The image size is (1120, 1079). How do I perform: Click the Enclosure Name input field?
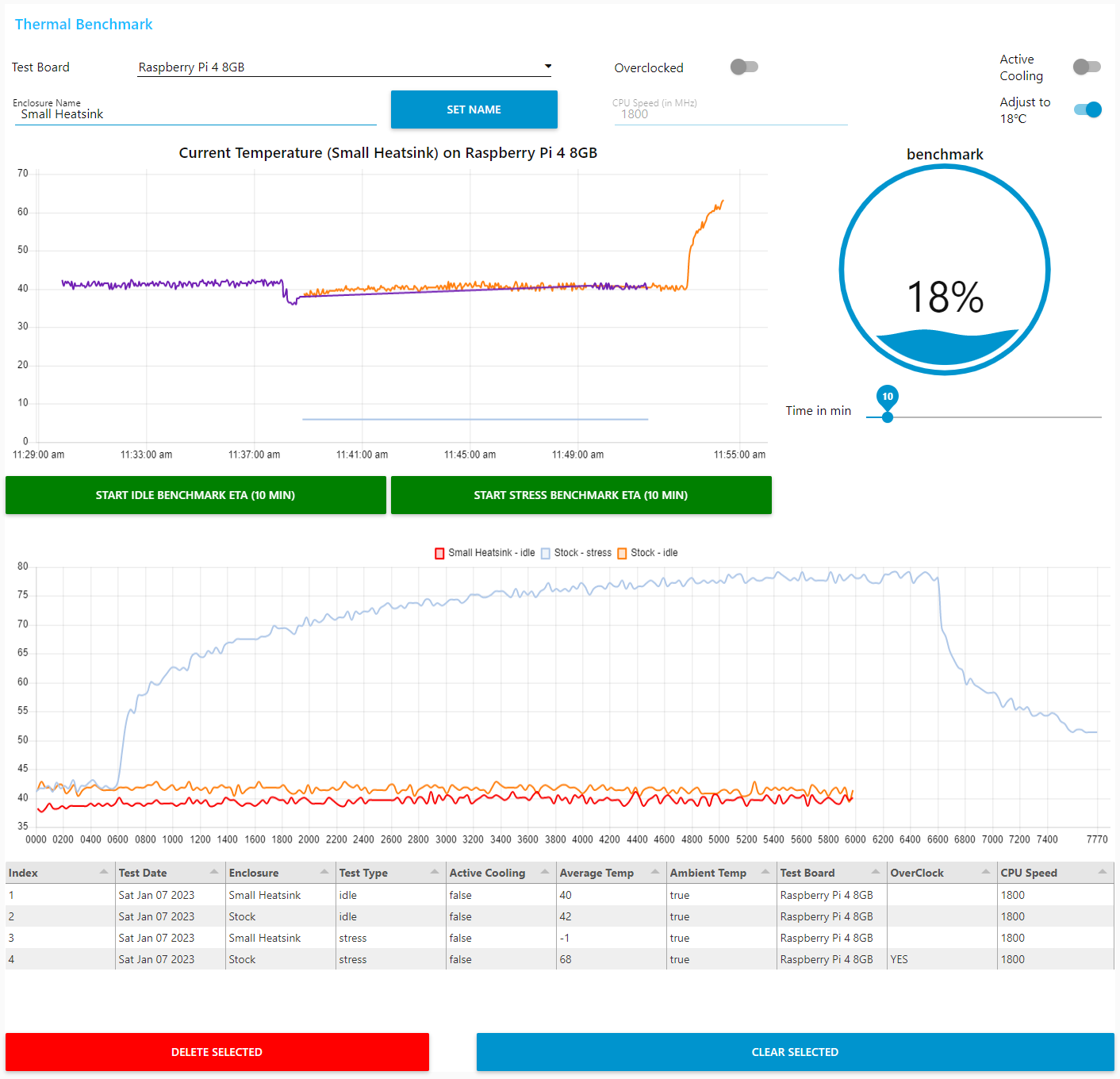(195, 114)
